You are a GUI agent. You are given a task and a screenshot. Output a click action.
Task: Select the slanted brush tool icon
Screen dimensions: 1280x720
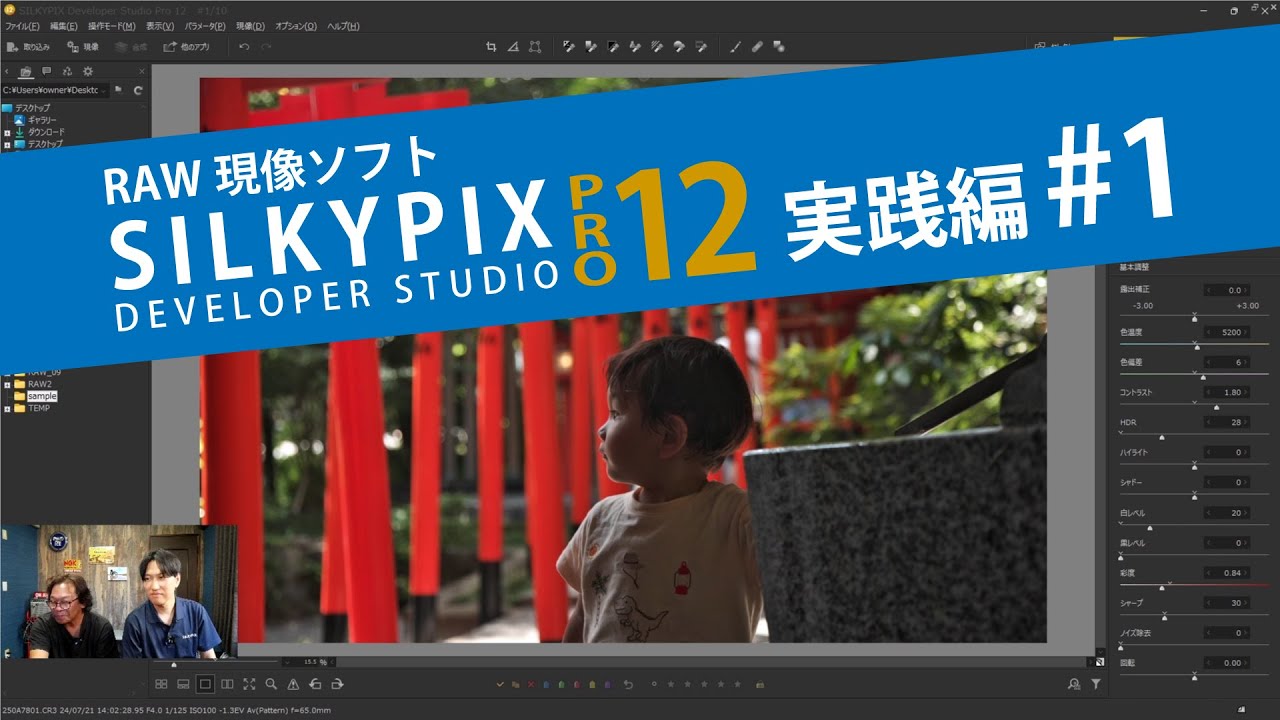point(734,46)
